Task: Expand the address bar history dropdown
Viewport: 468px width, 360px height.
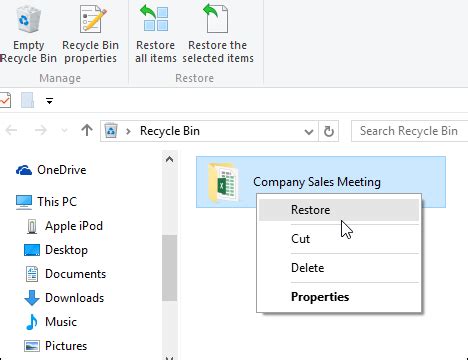Action: coord(309,132)
